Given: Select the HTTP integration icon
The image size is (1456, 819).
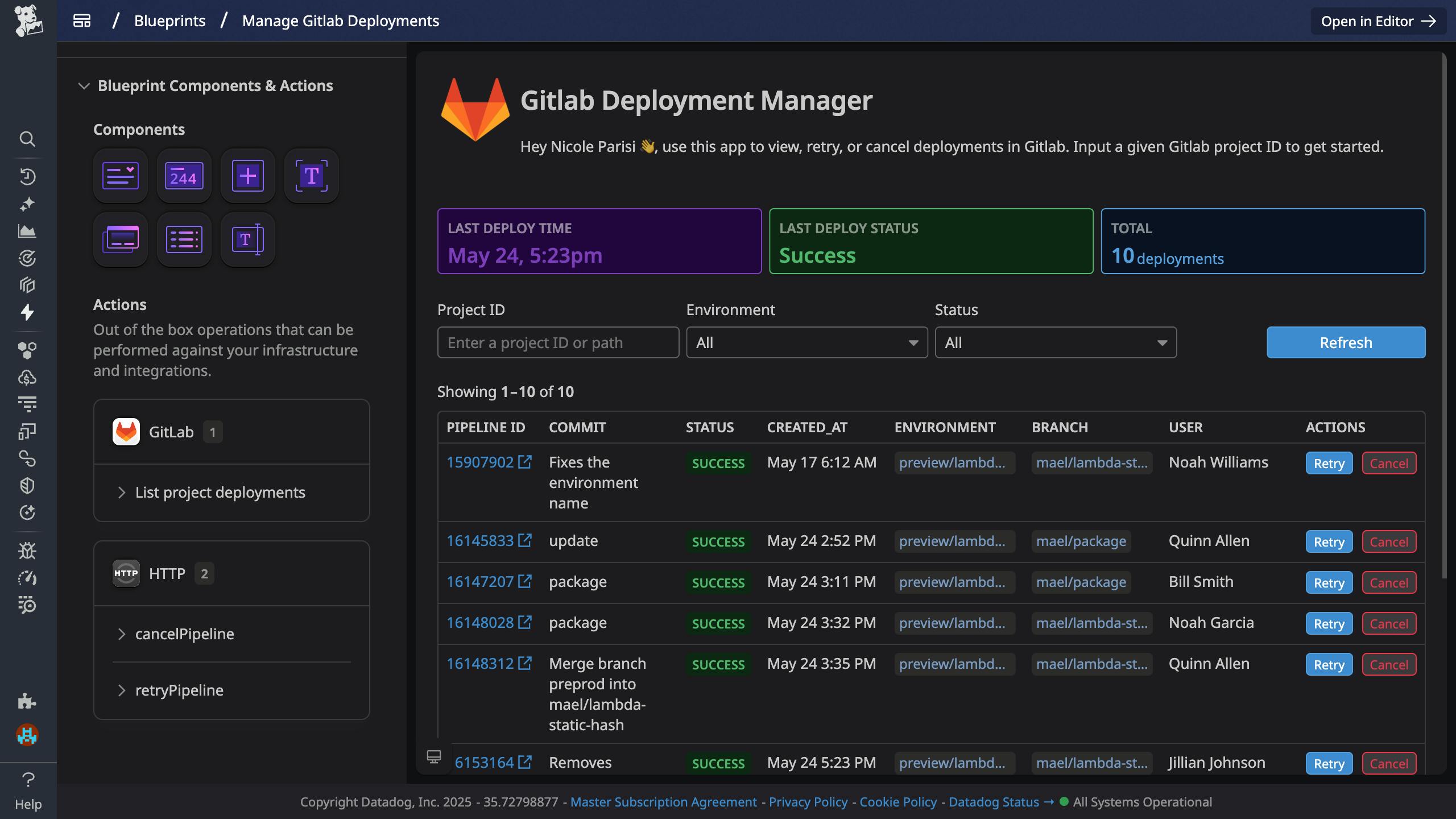Looking at the screenshot, I should pos(126,573).
